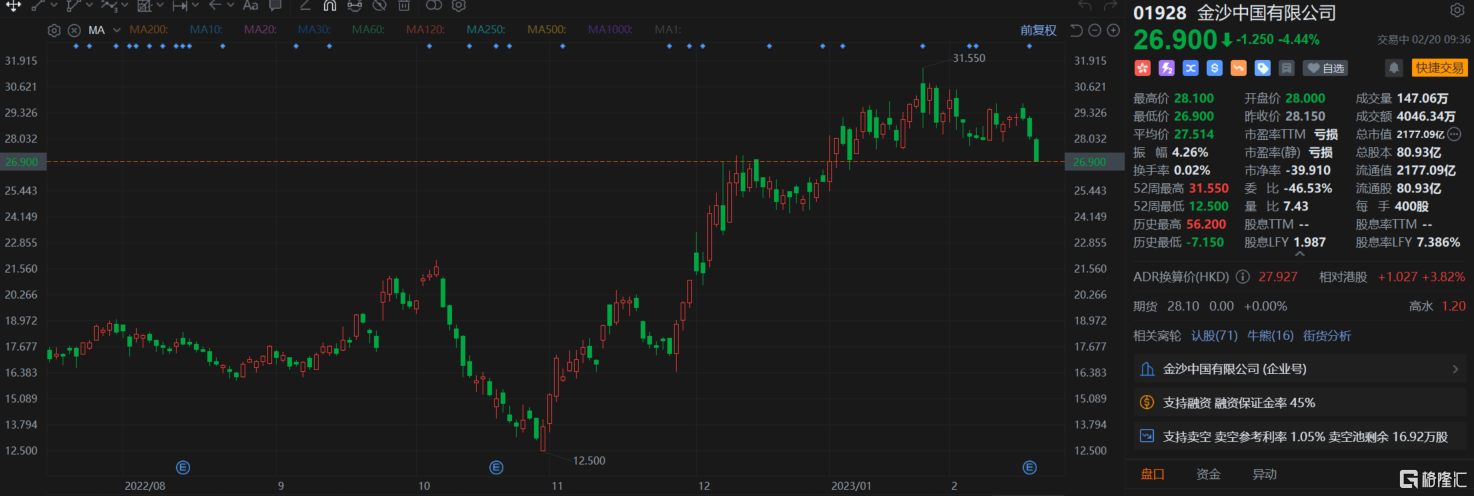Click the MA200 legend label

tap(149, 30)
